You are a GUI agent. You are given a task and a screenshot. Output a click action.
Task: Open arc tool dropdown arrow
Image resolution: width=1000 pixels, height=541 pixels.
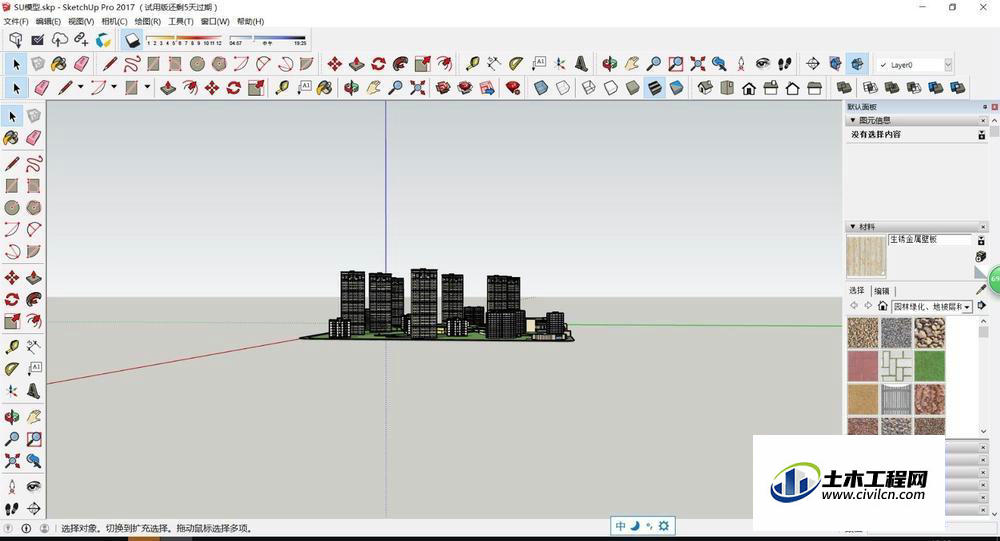click(114, 87)
